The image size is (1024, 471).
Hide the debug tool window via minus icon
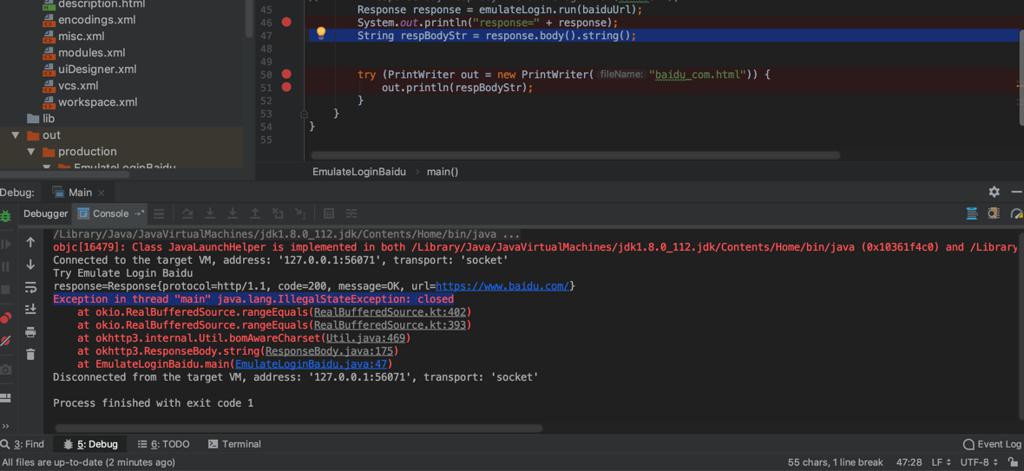pyautogui.click(x=1016, y=192)
